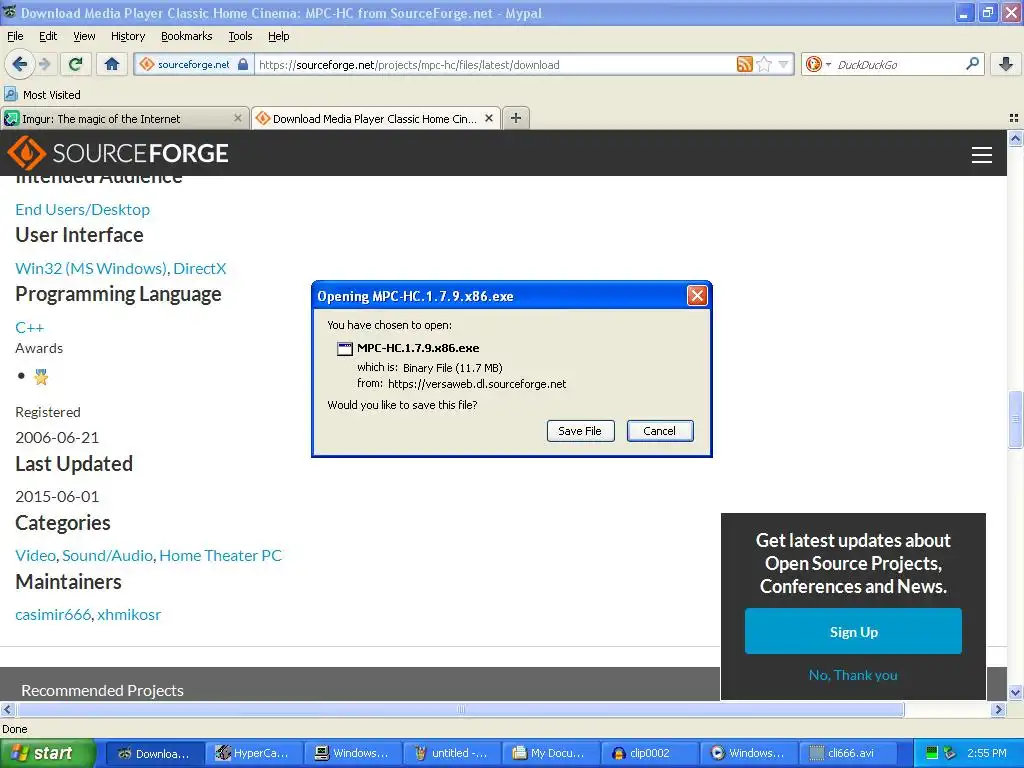Follow the C++ language link
This screenshot has height=768, width=1024.
click(x=29, y=328)
